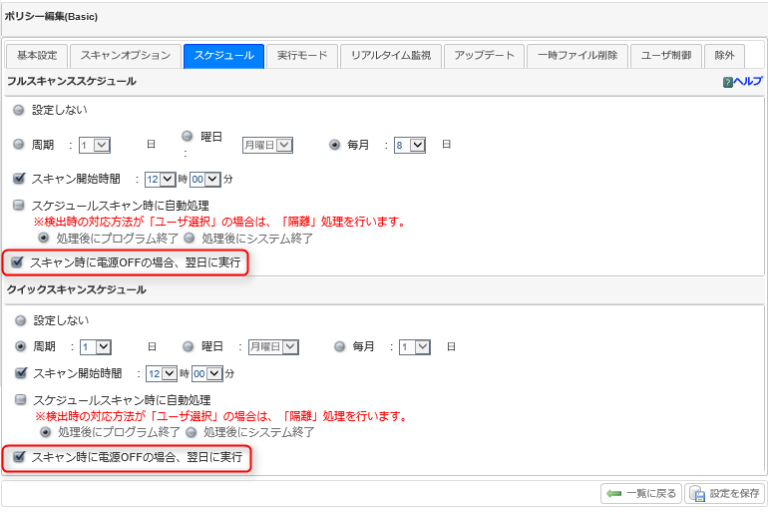Open quick scan start hour dropdown
The height and width of the screenshot is (512, 768).
[162, 374]
